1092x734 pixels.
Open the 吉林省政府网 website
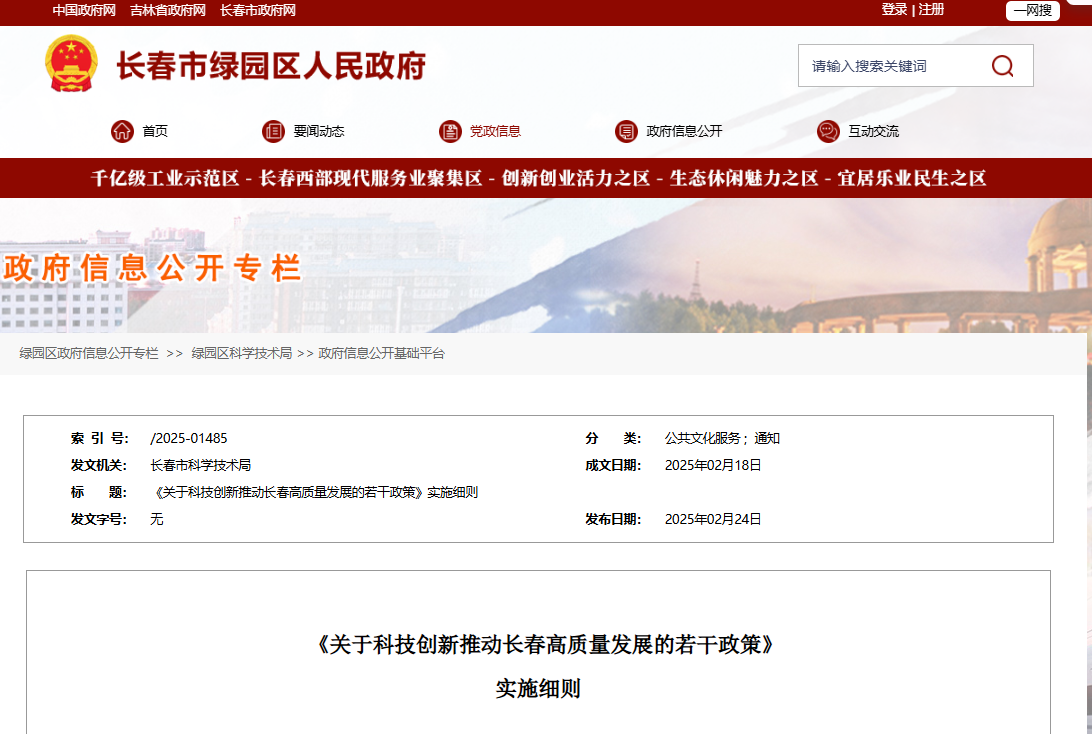click(x=169, y=11)
